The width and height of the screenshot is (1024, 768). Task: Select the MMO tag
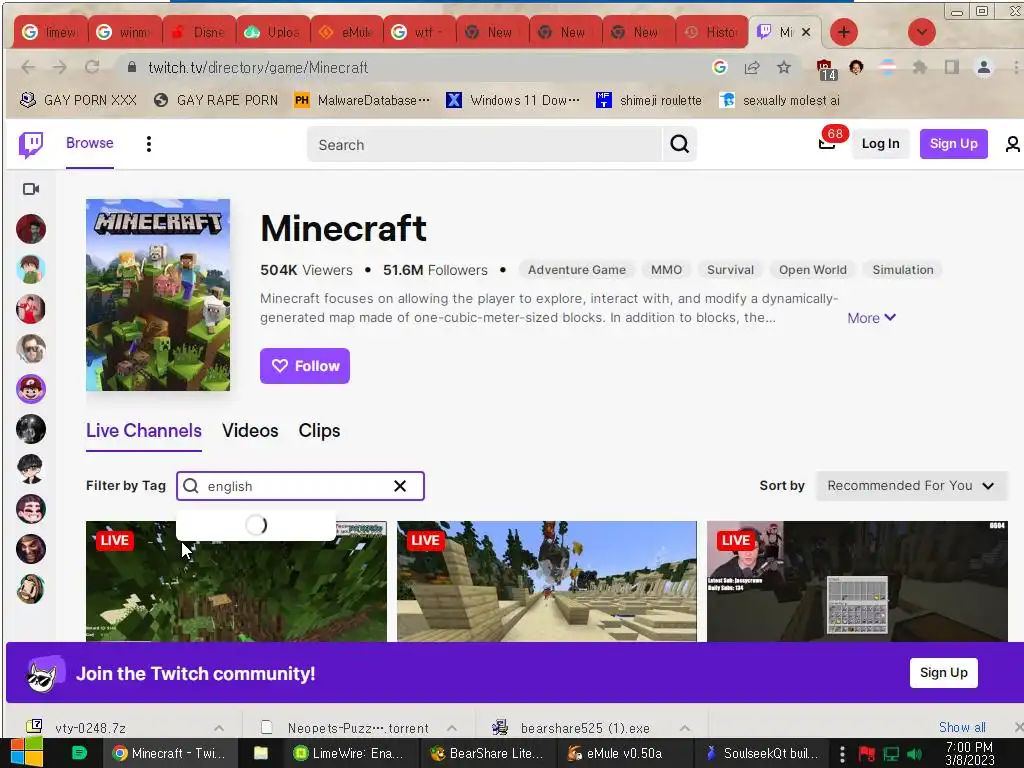(x=666, y=270)
